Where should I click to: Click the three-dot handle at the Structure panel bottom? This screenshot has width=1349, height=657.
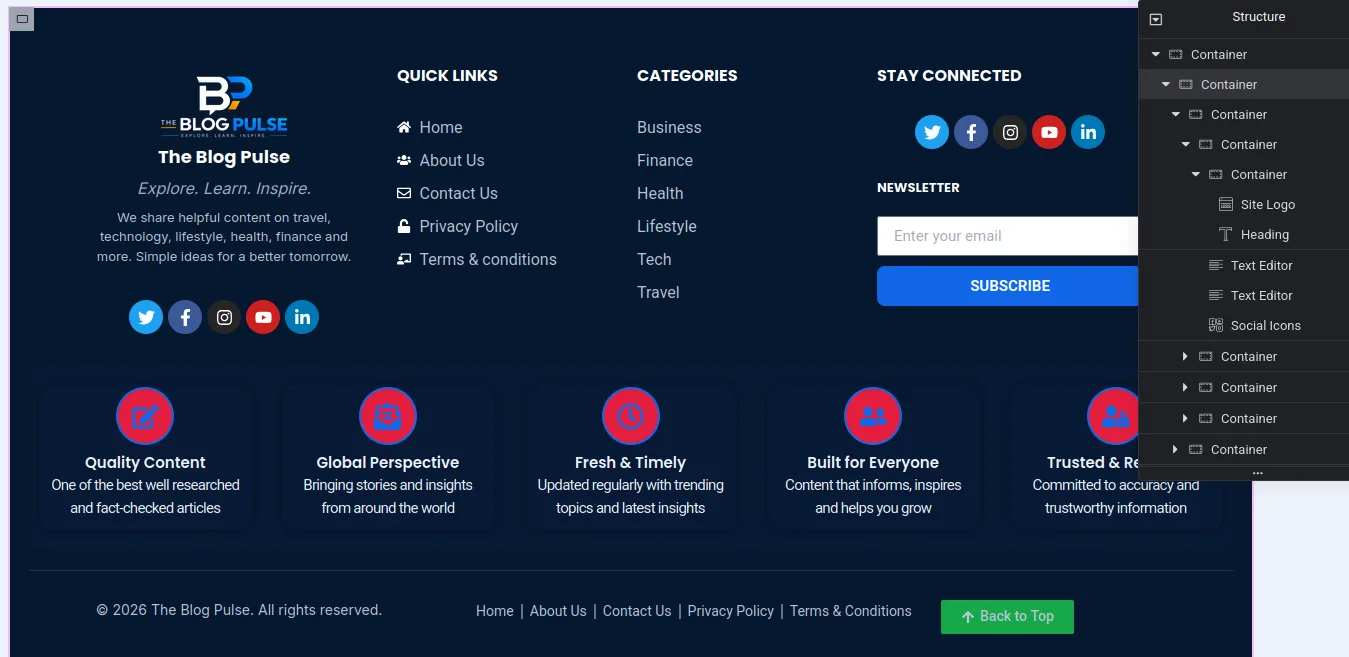pos(1258,473)
